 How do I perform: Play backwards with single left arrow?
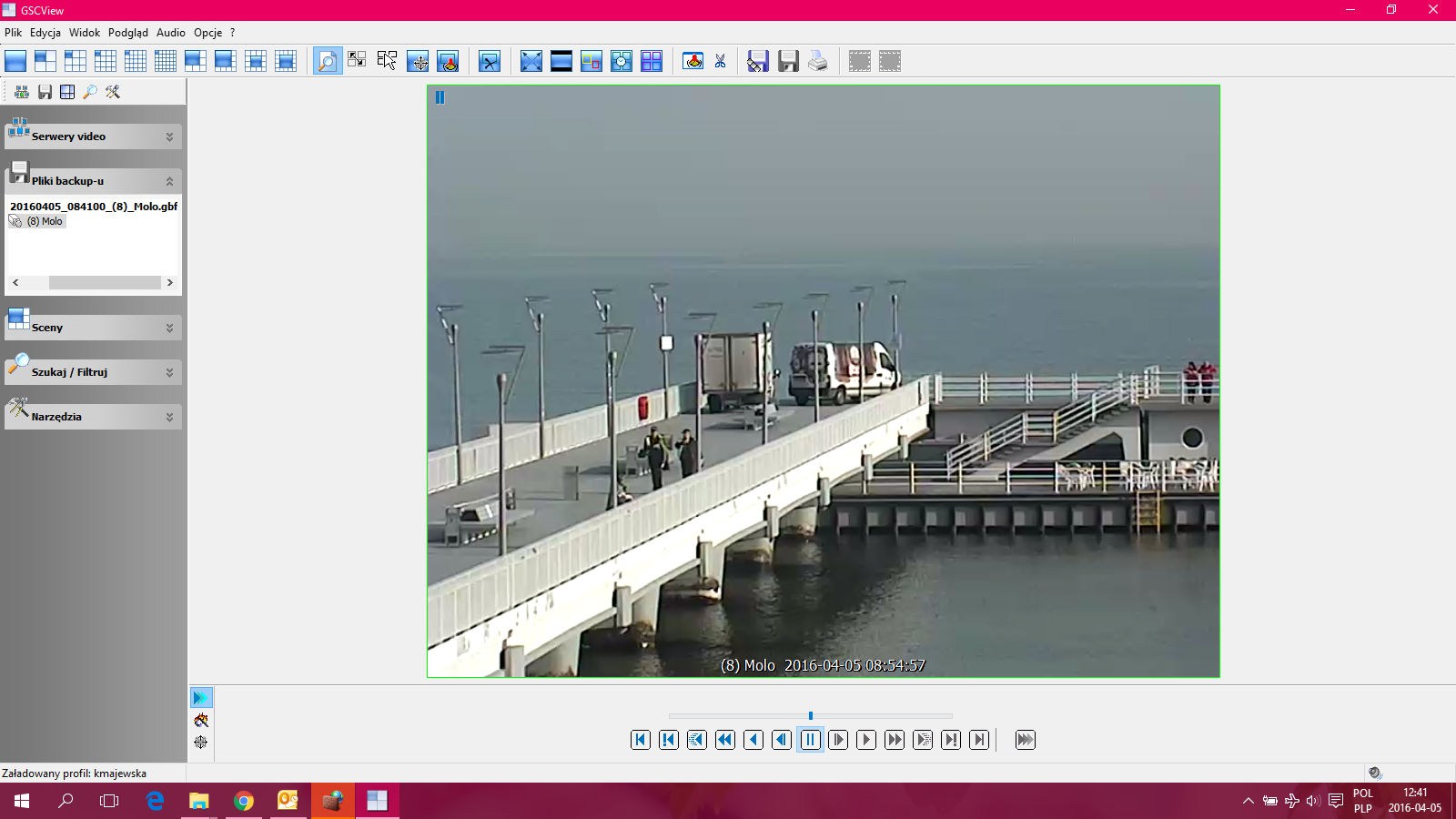pos(753,740)
